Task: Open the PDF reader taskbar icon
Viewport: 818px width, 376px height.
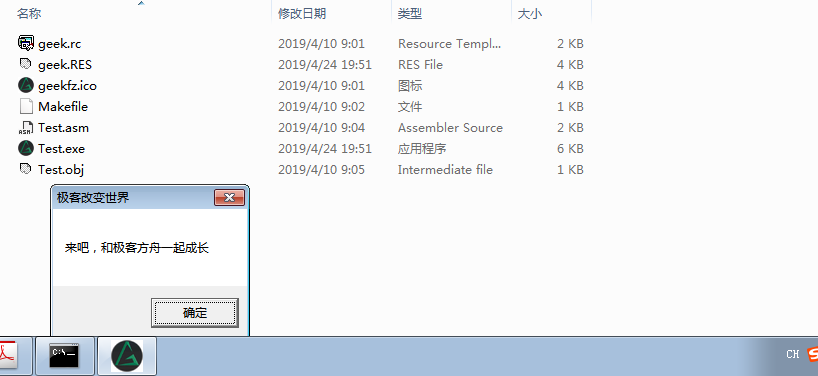Action: pyautogui.click(x=9, y=356)
